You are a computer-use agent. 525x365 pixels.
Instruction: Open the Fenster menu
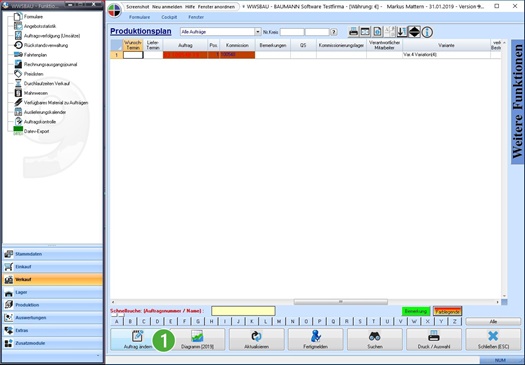click(196, 17)
